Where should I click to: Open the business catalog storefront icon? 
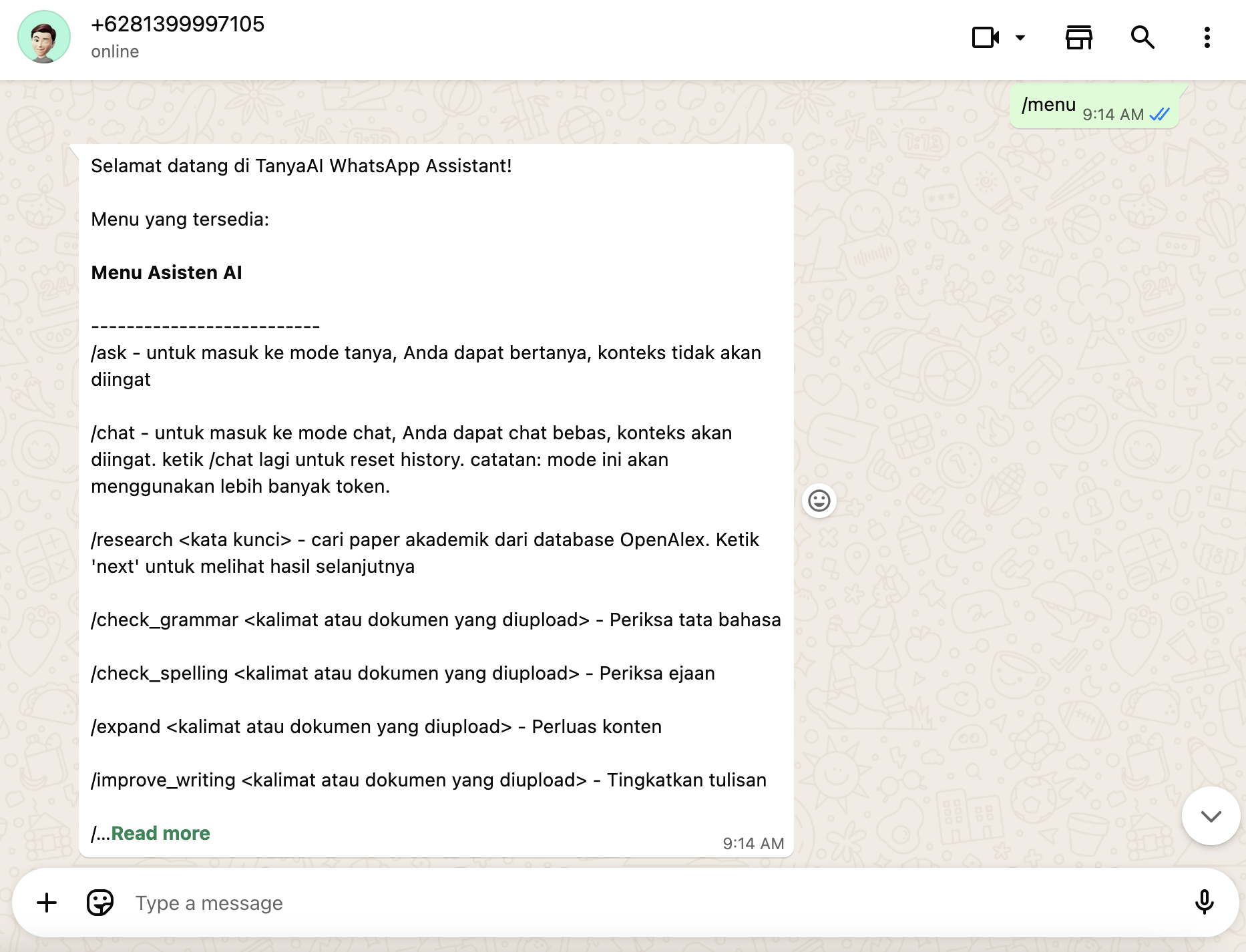coord(1078,37)
